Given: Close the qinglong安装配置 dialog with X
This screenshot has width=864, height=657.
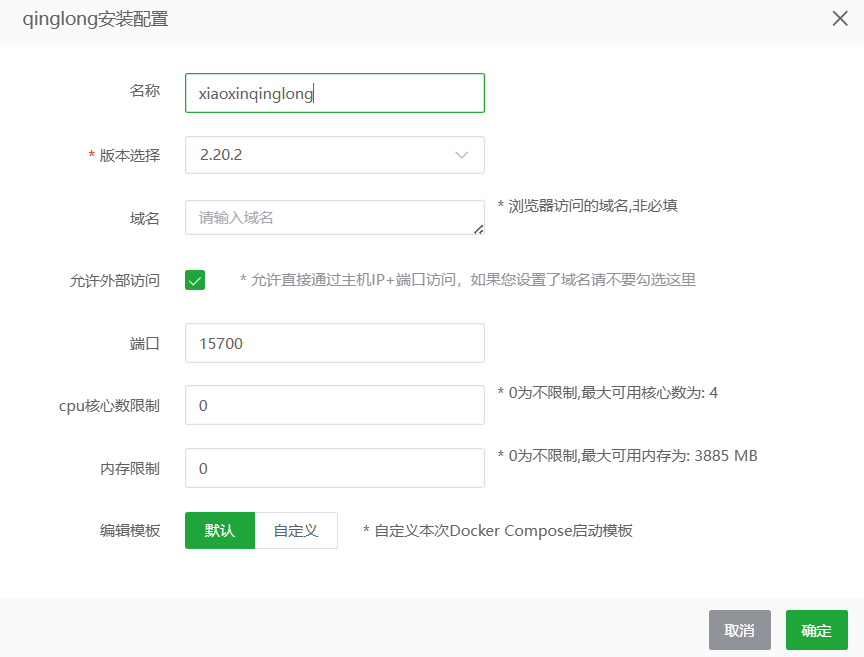Looking at the screenshot, I should click(x=840, y=19).
